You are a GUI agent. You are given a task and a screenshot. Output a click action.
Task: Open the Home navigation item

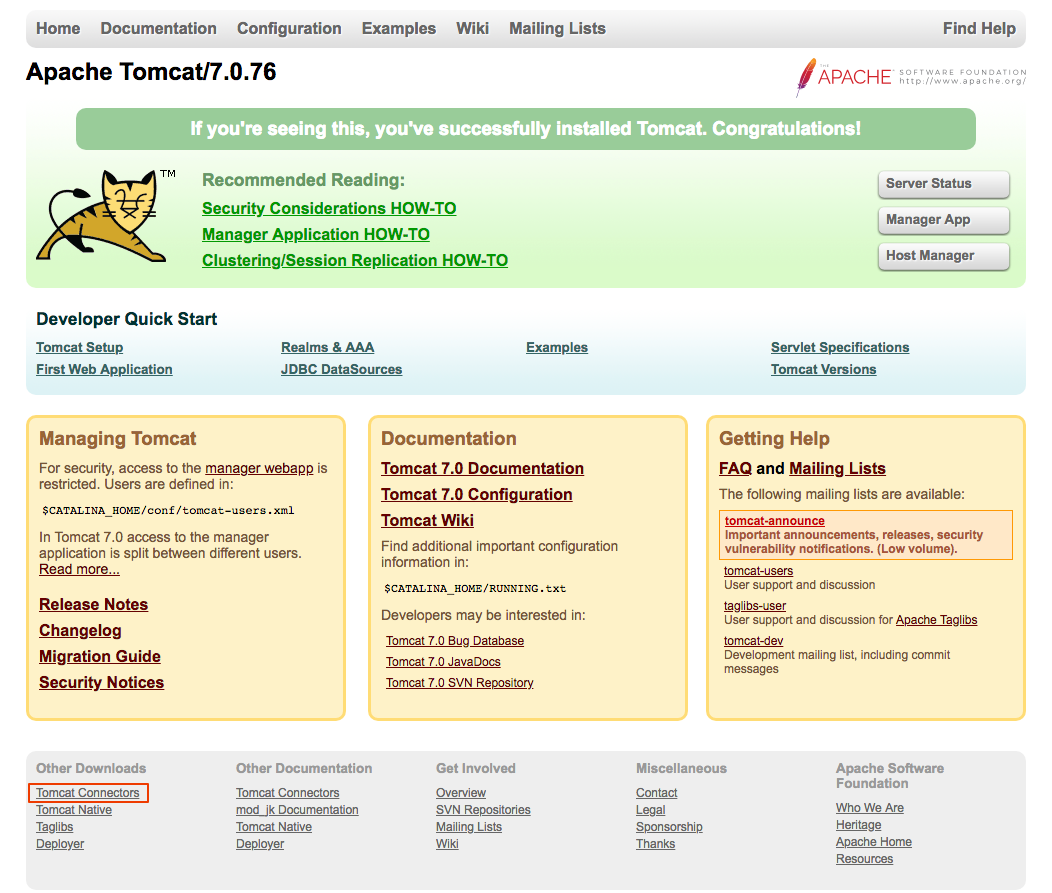[x=58, y=29]
